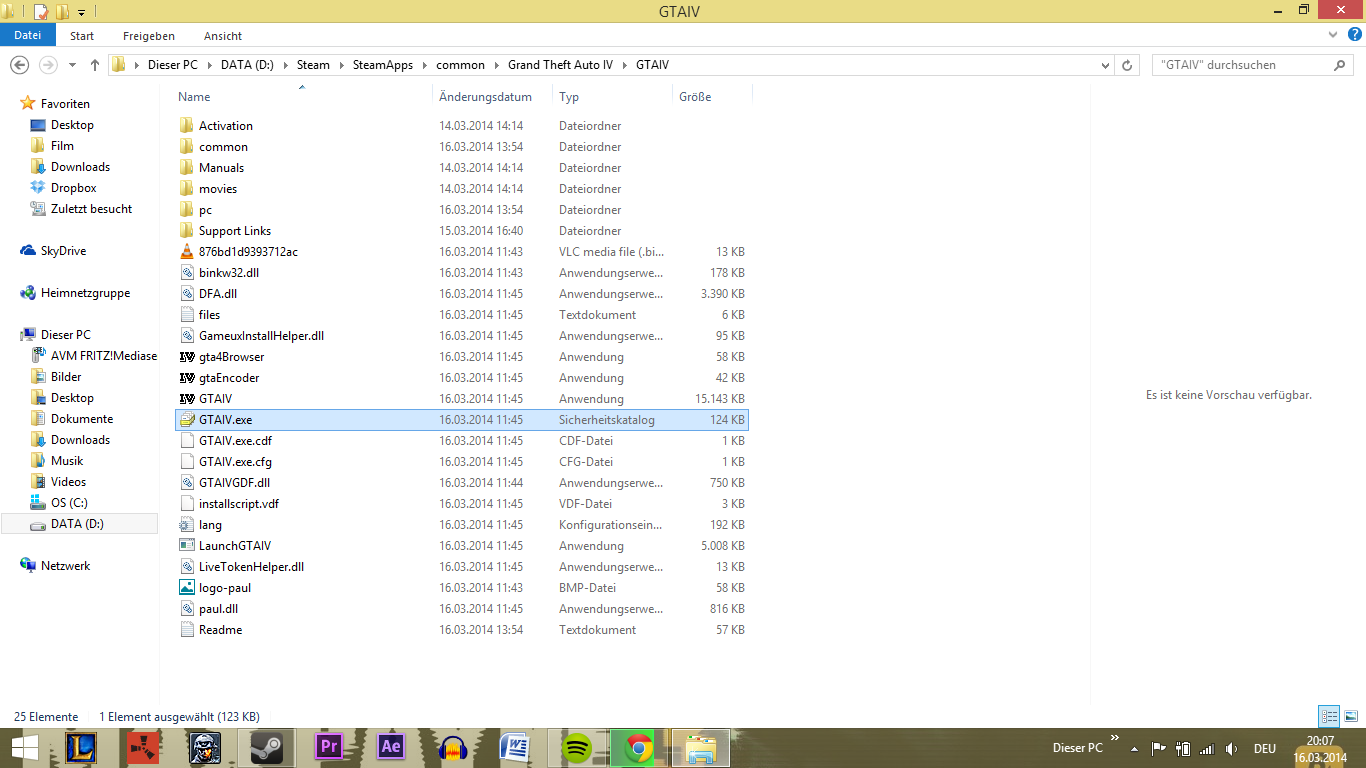Open Spotify from the taskbar

(577, 748)
